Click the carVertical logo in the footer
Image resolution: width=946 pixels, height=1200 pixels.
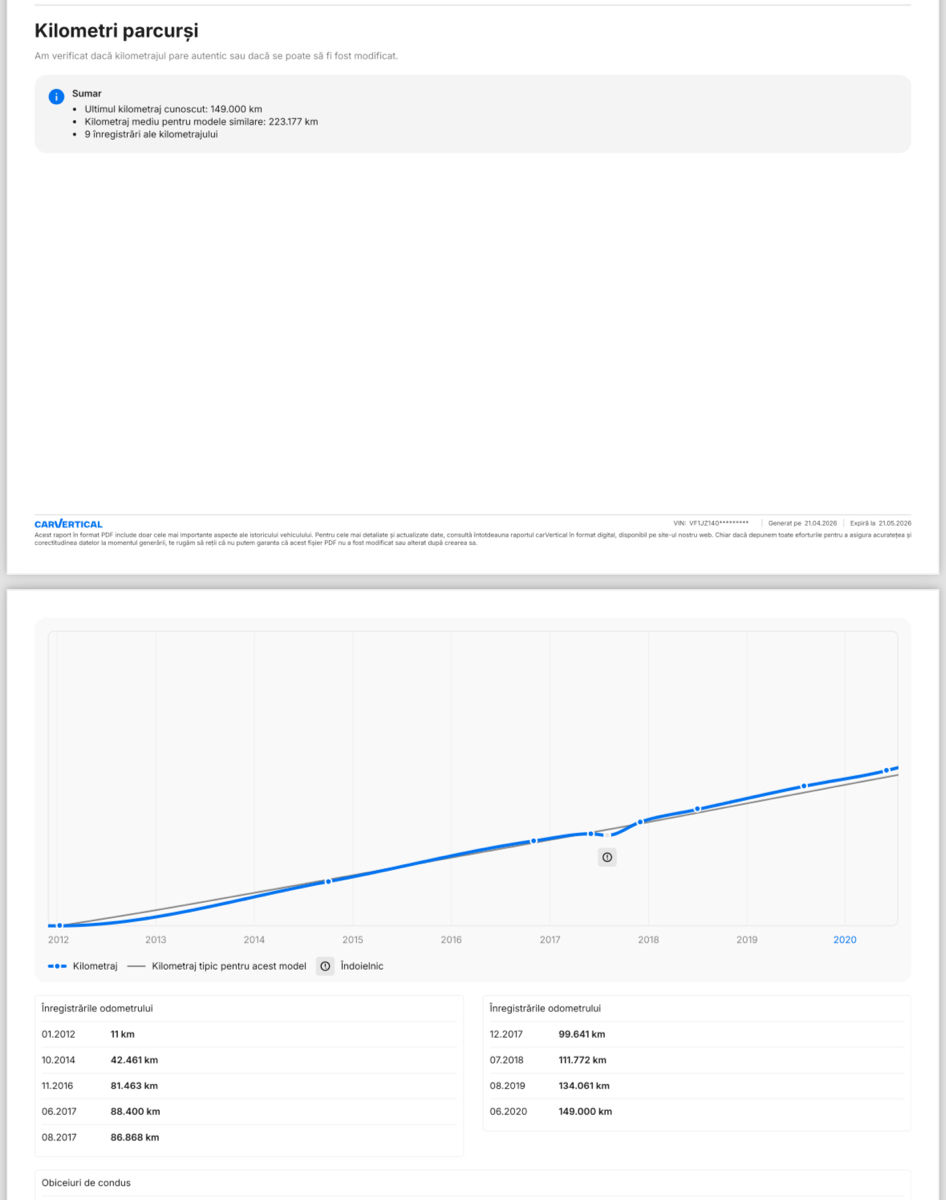68,524
